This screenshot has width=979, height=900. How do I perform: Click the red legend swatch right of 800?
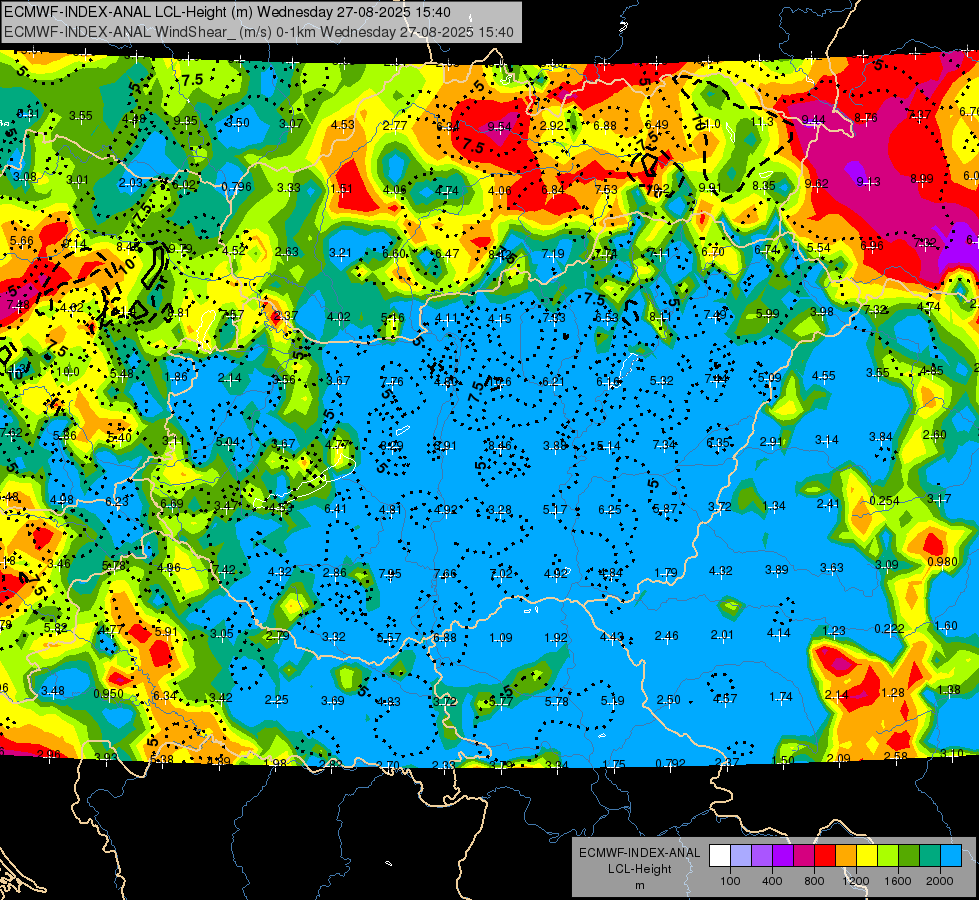click(825, 855)
